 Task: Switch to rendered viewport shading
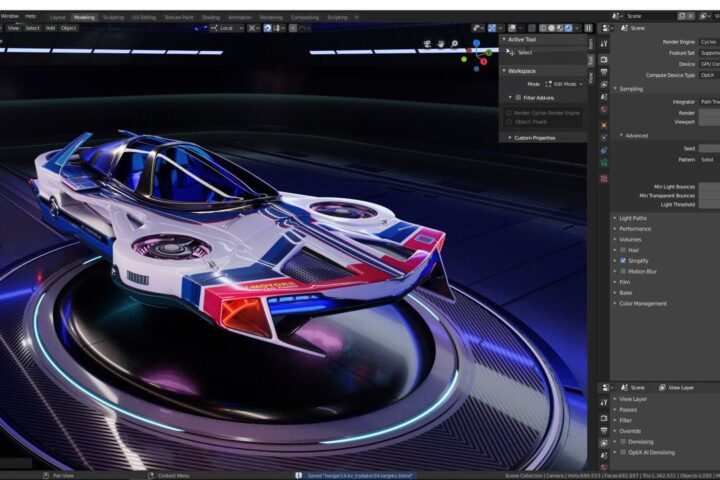point(568,28)
